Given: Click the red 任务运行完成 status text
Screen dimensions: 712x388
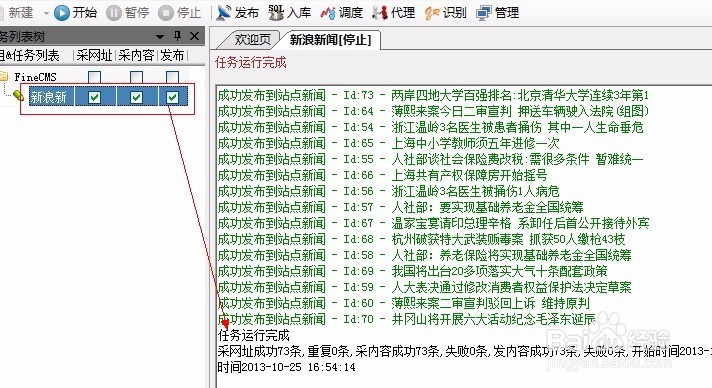Looking at the screenshot, I should (251, 62).
